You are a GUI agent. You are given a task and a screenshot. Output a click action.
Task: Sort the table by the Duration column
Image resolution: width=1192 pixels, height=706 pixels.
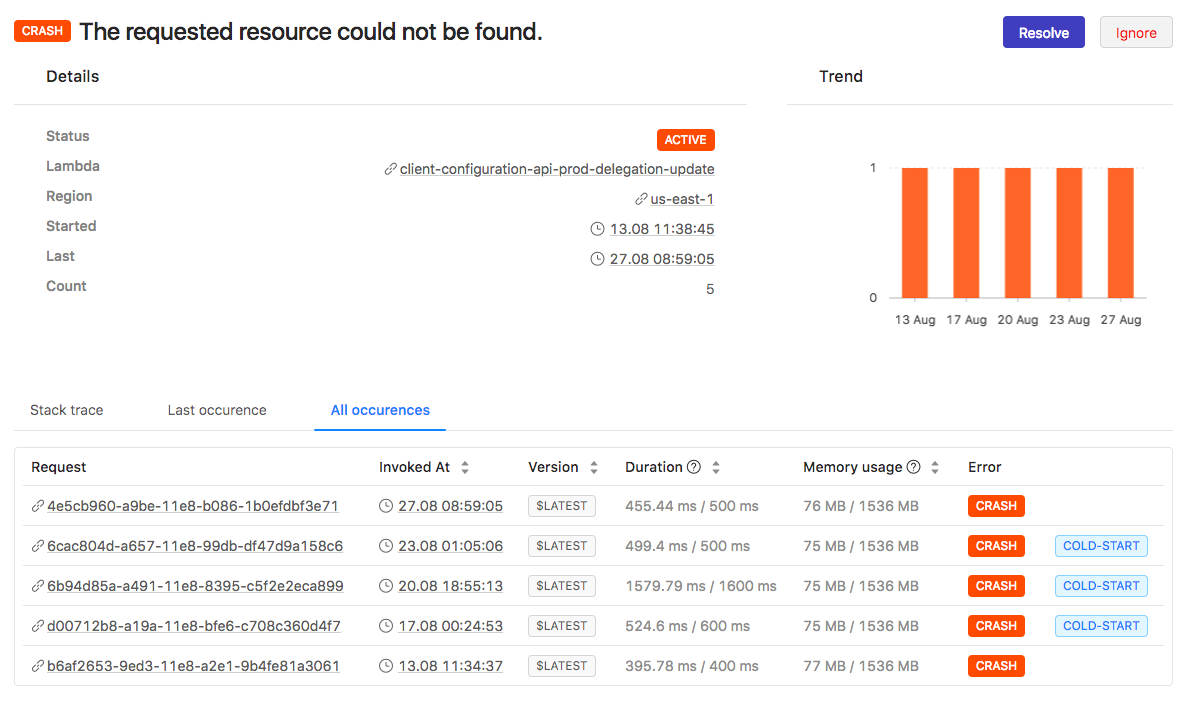(716, 467)
